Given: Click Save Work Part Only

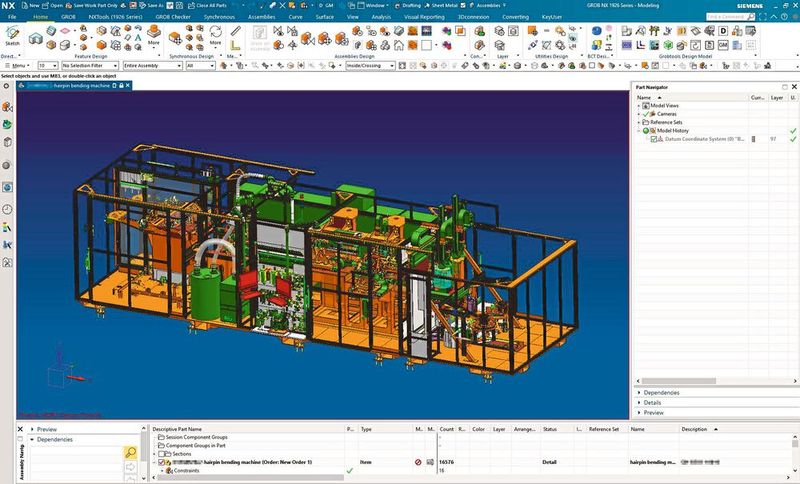Looking at the screenshot, I should (92, 6).
